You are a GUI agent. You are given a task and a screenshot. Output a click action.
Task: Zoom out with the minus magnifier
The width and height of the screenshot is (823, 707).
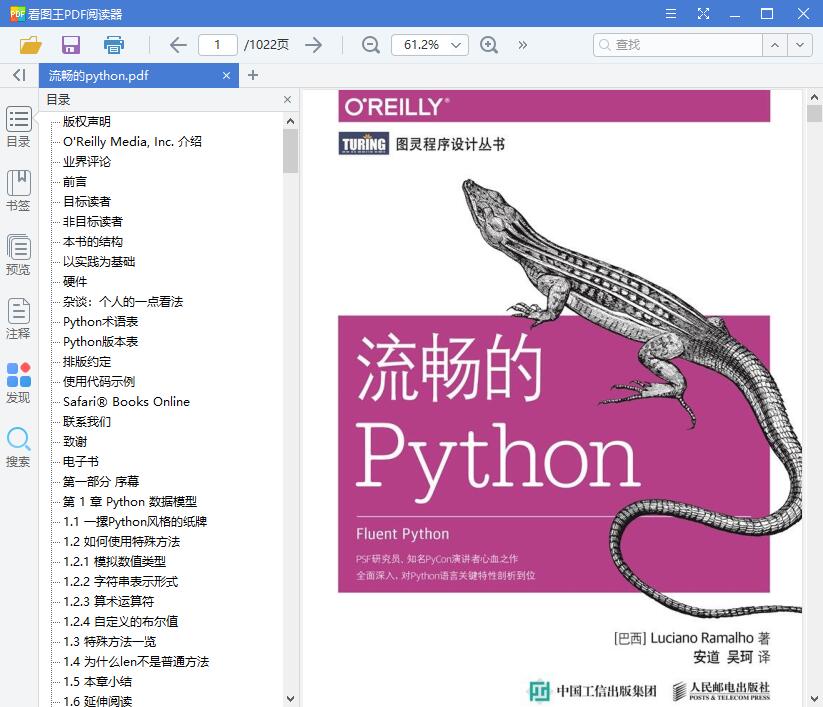tap(371, 45)
